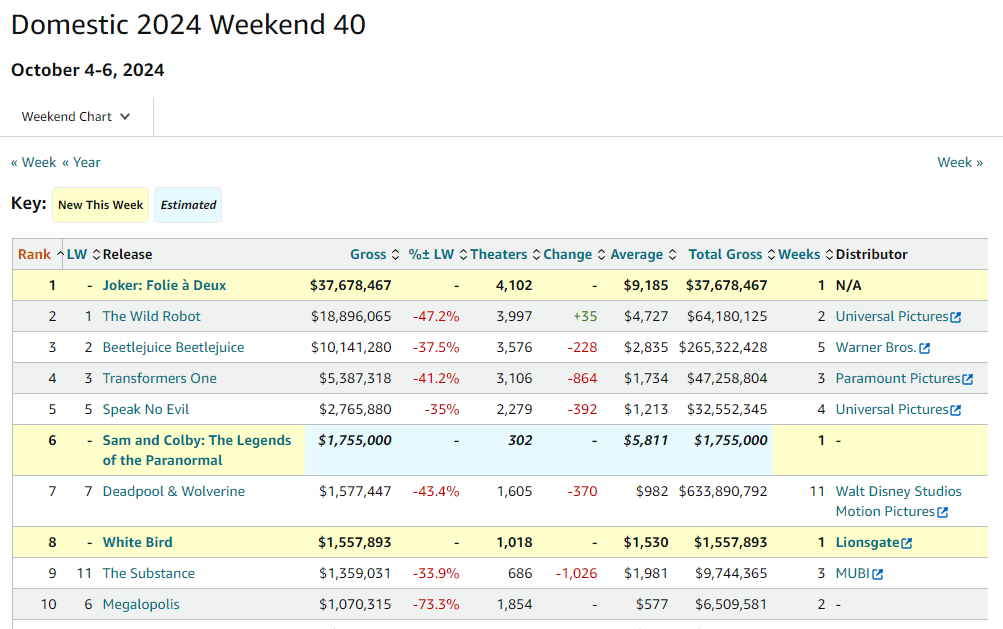Open Megalopolis release page
Viewport: 1003px width, 629px height.
click(141, 605)
